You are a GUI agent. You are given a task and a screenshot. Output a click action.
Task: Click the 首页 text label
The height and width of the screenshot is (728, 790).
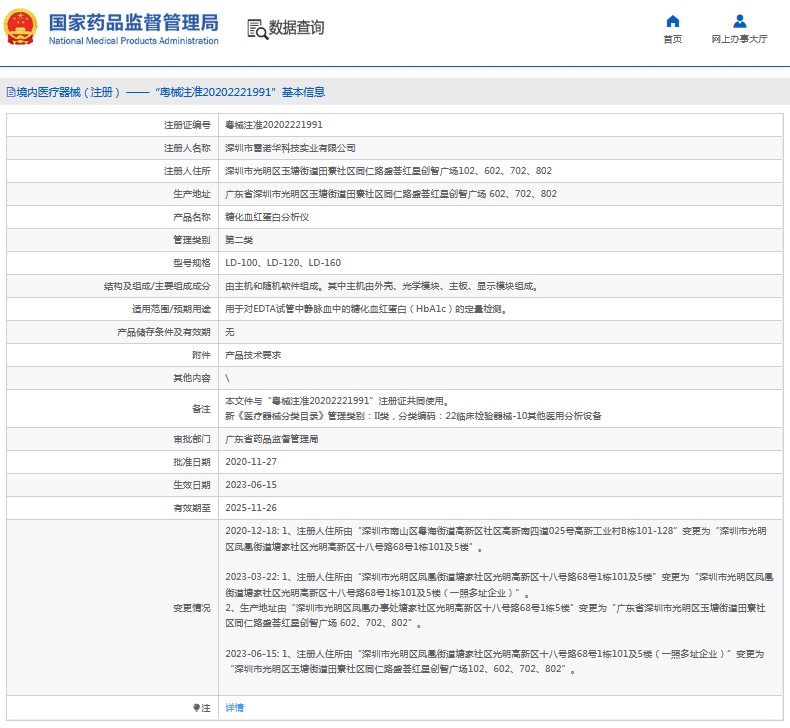click(x=673, y=39)
